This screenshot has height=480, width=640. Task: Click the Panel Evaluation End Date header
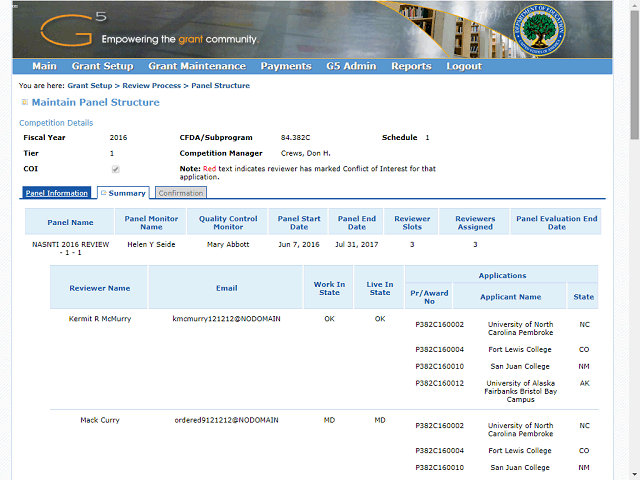click(556, 222)
